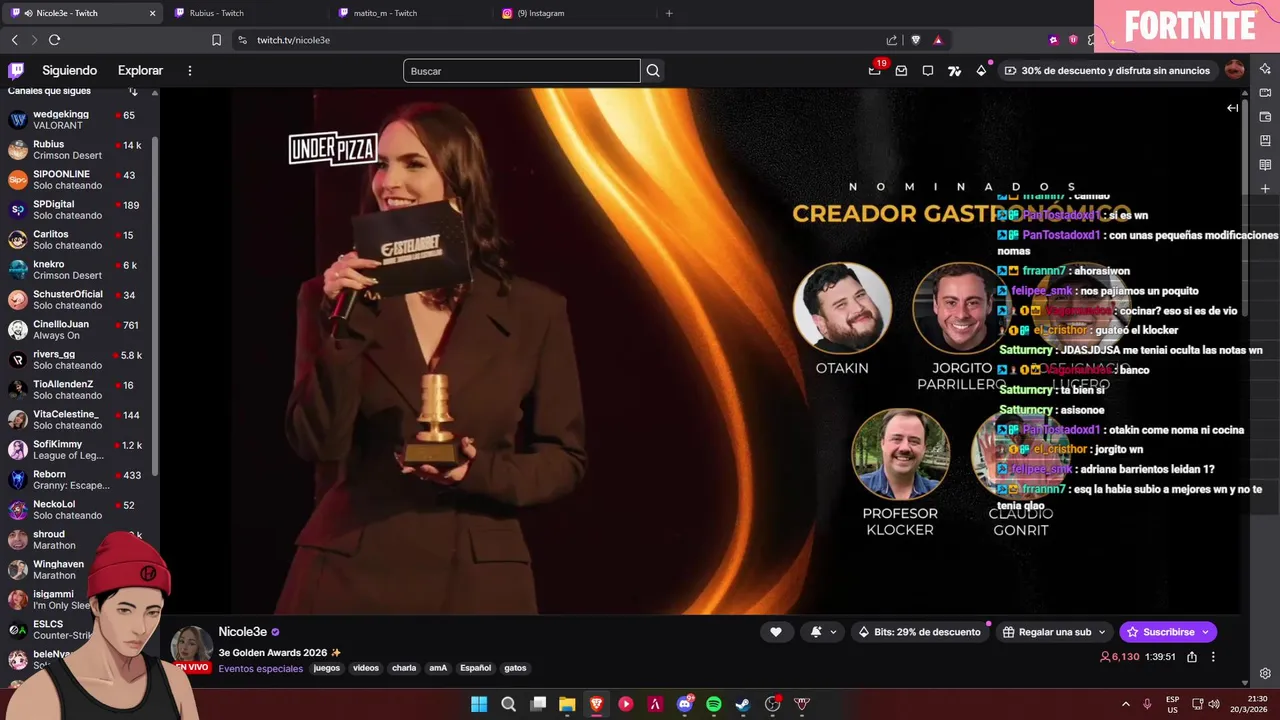Click 30% de descuento ad-free offer
Screen dimensions: 1280x720
click(1107, 71)
